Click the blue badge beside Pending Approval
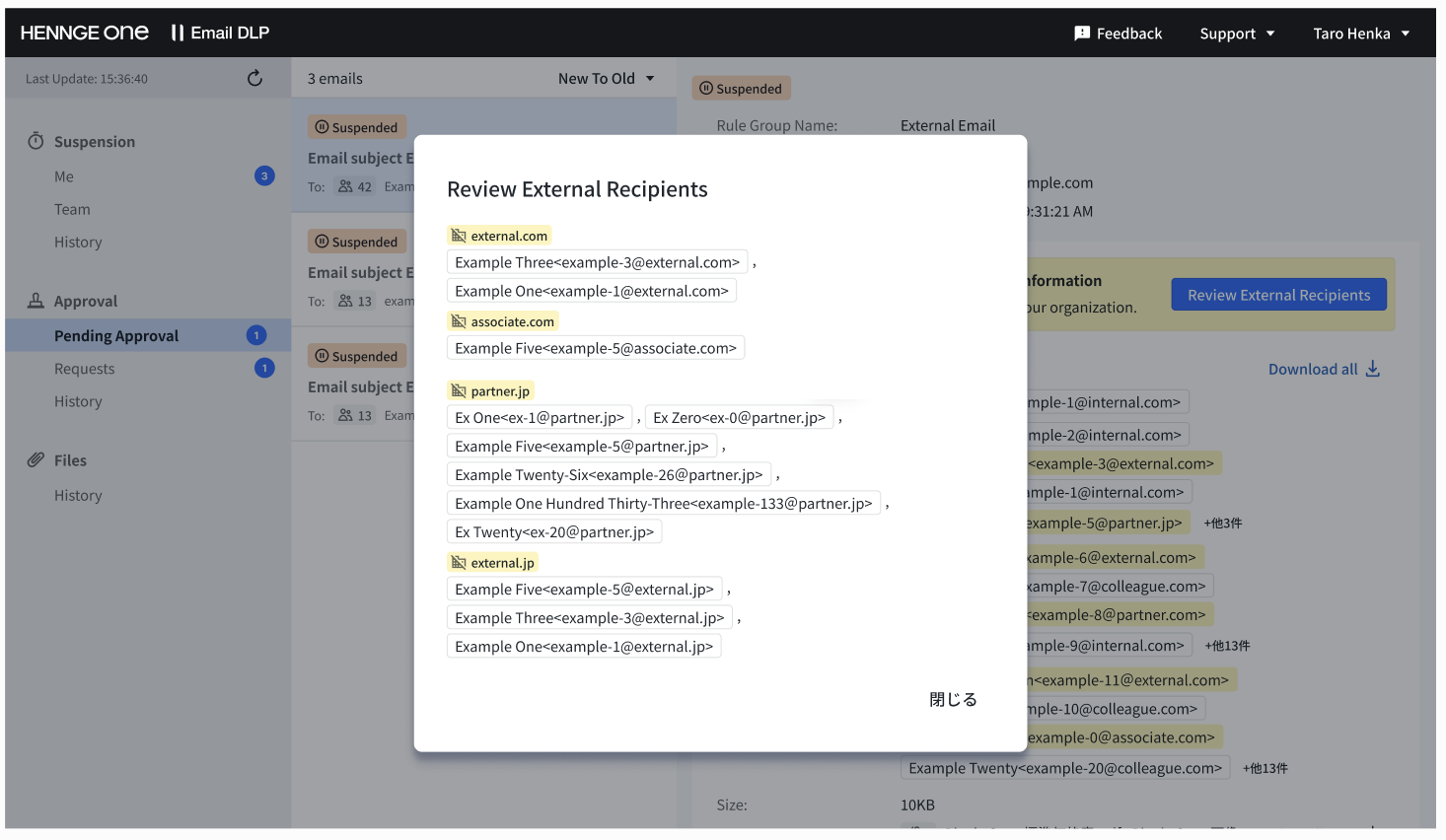 (x=256, y=335)
